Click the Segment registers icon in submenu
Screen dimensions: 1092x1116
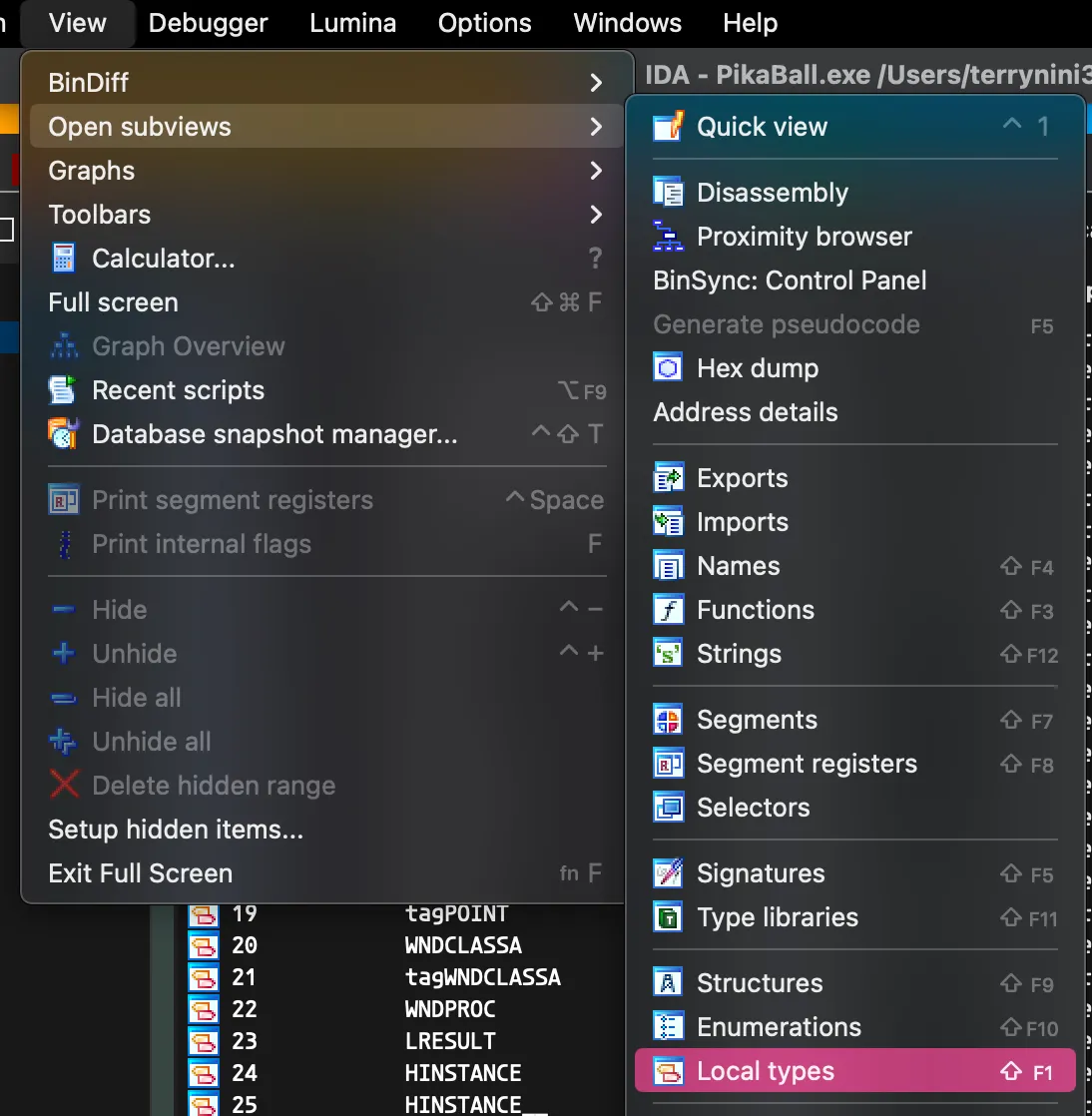(669, 764)
